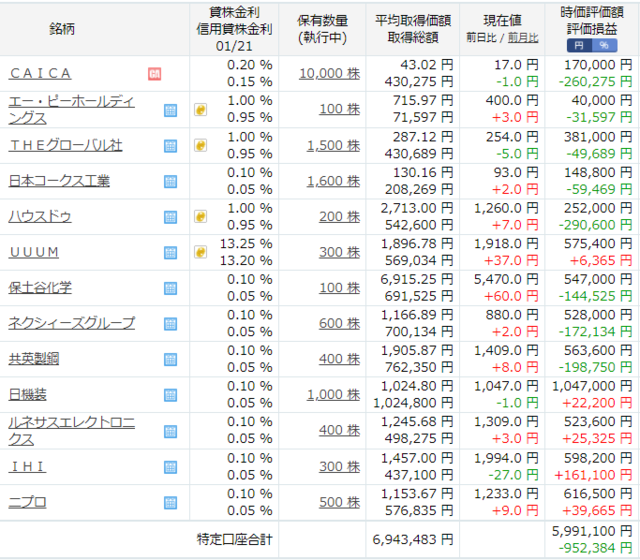Click the 前月比 header link
This screenshot has height=560, width=640.
(523, 38)
